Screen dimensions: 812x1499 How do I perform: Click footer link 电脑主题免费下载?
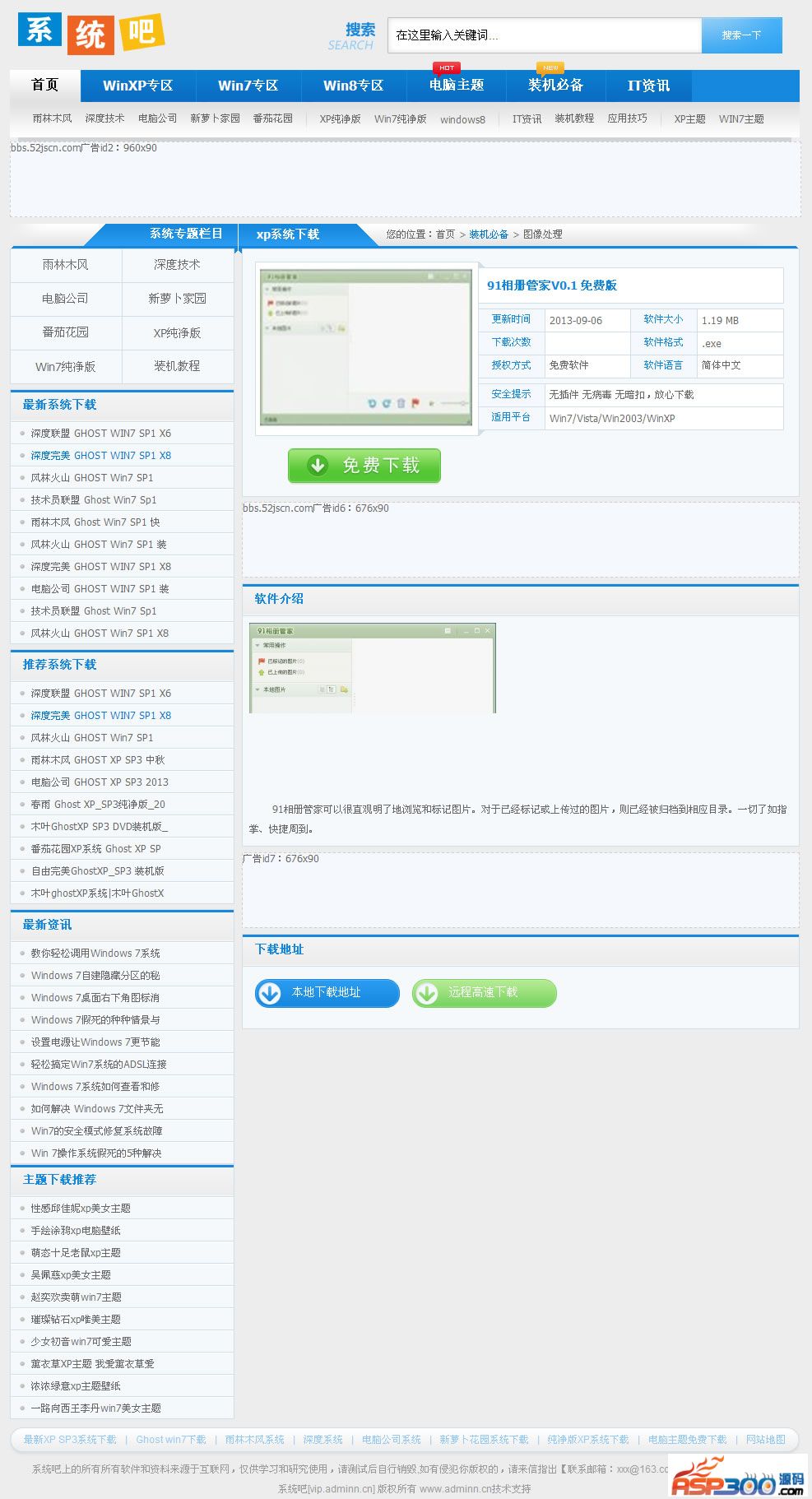(x=688, y=1440)
